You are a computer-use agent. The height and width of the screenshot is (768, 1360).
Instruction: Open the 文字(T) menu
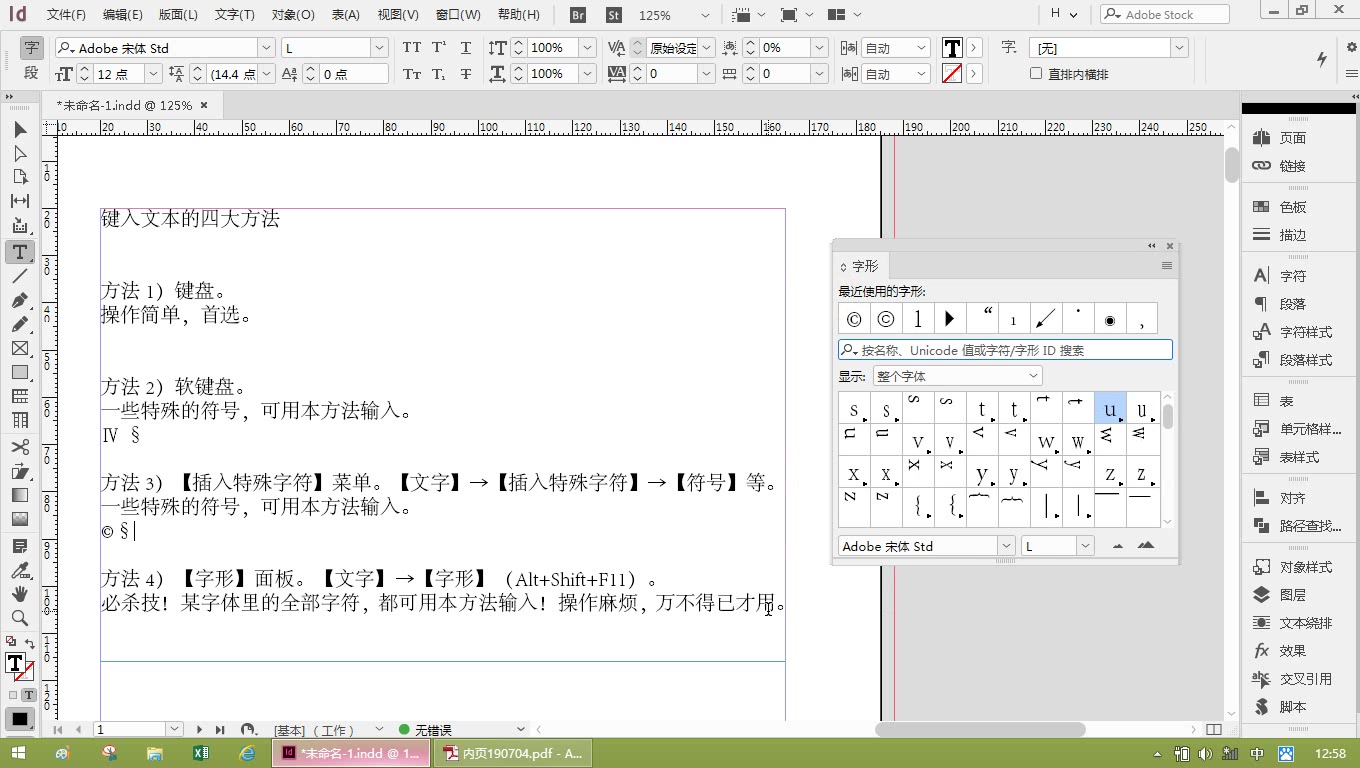pyautogui.click(x=235, y=15)
